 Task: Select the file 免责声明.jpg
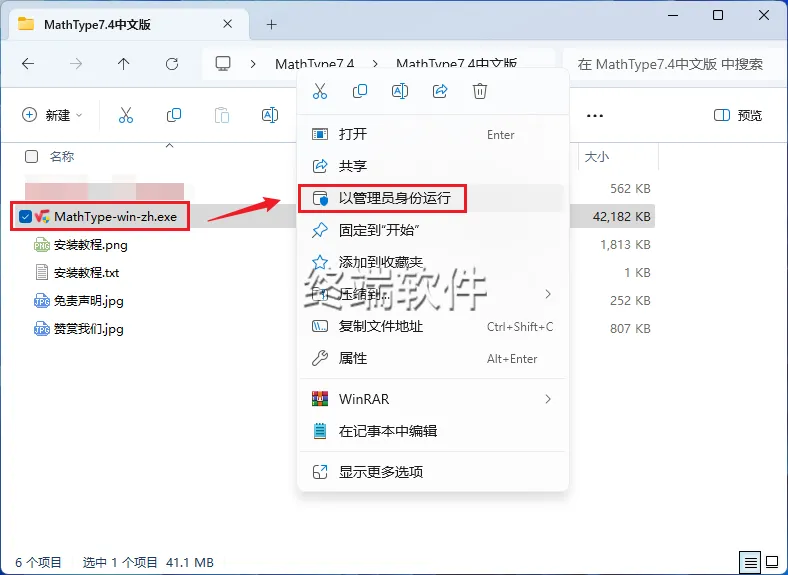(x=88, y=301)
